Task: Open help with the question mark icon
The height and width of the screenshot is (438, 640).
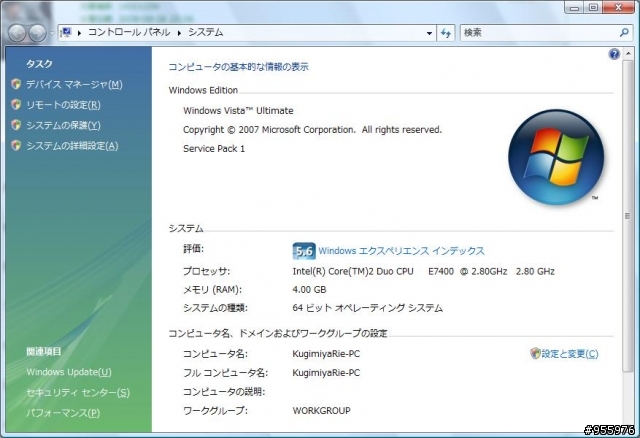Action: (614, 54)
